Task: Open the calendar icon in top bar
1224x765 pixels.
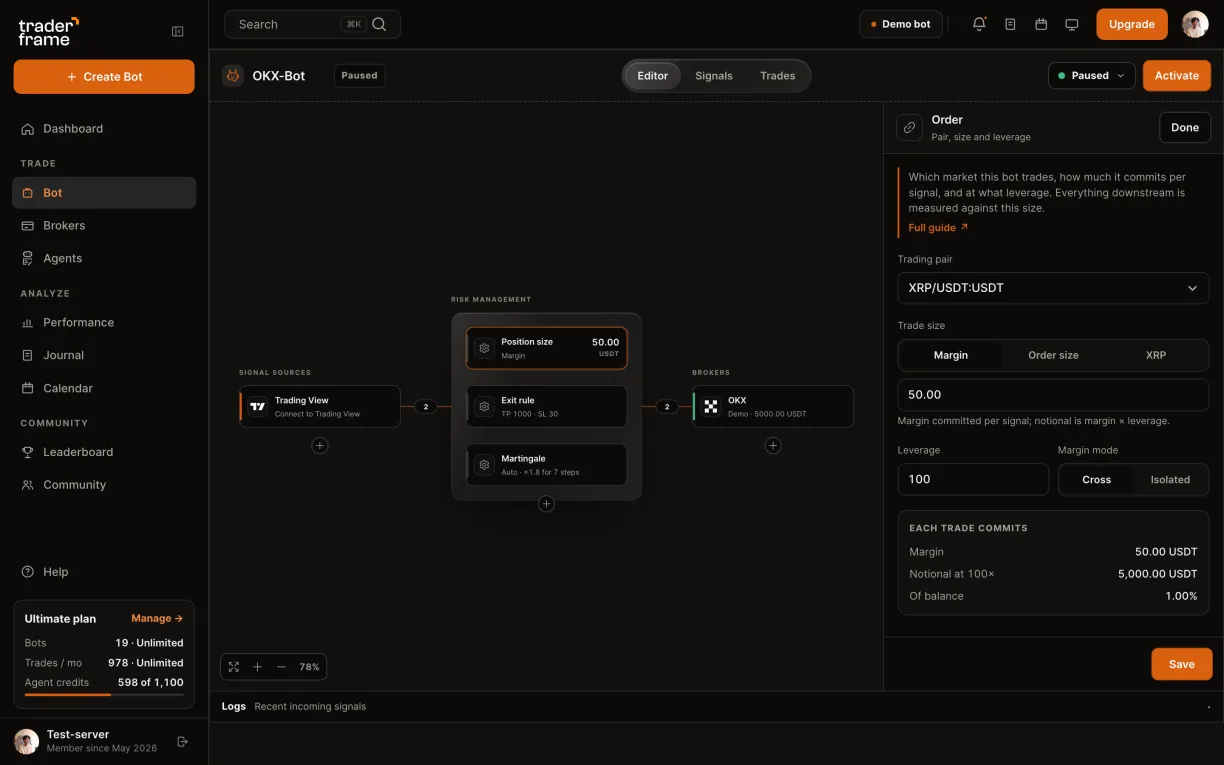Action: point(1041,24)
